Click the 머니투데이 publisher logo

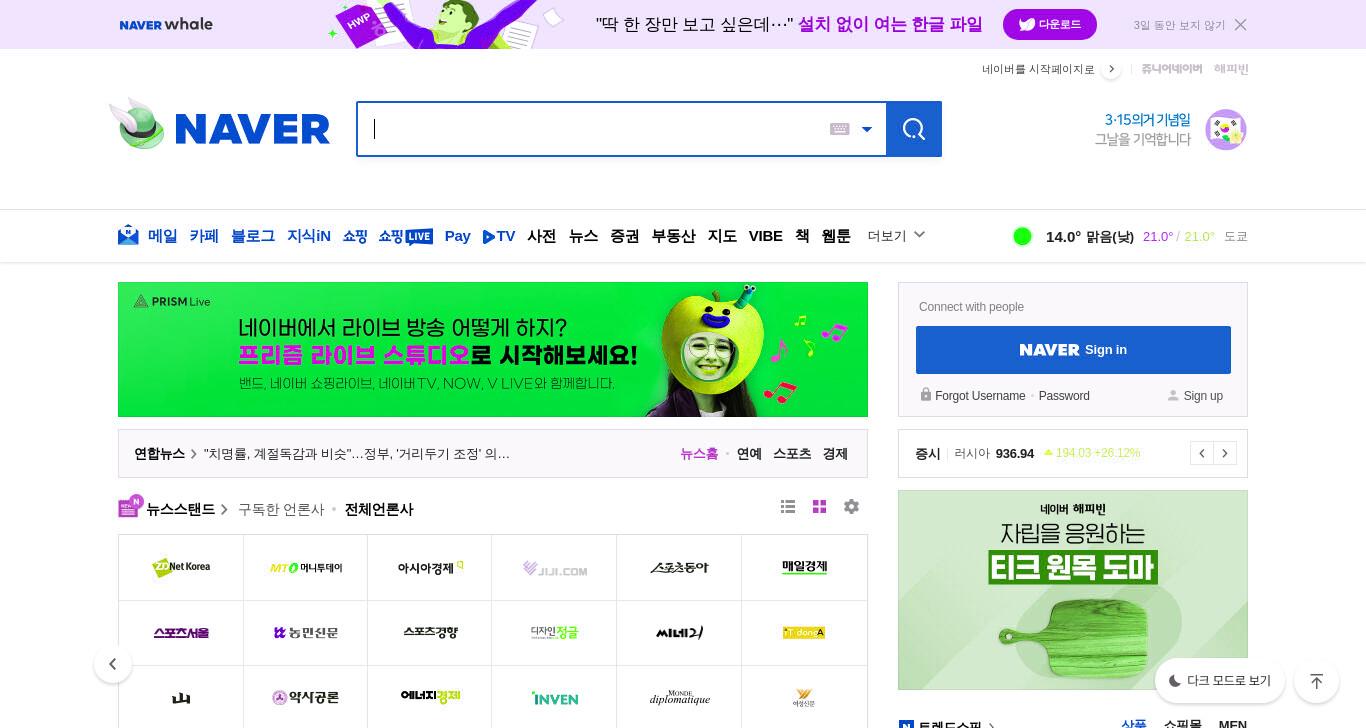click(x=306, y=567)
